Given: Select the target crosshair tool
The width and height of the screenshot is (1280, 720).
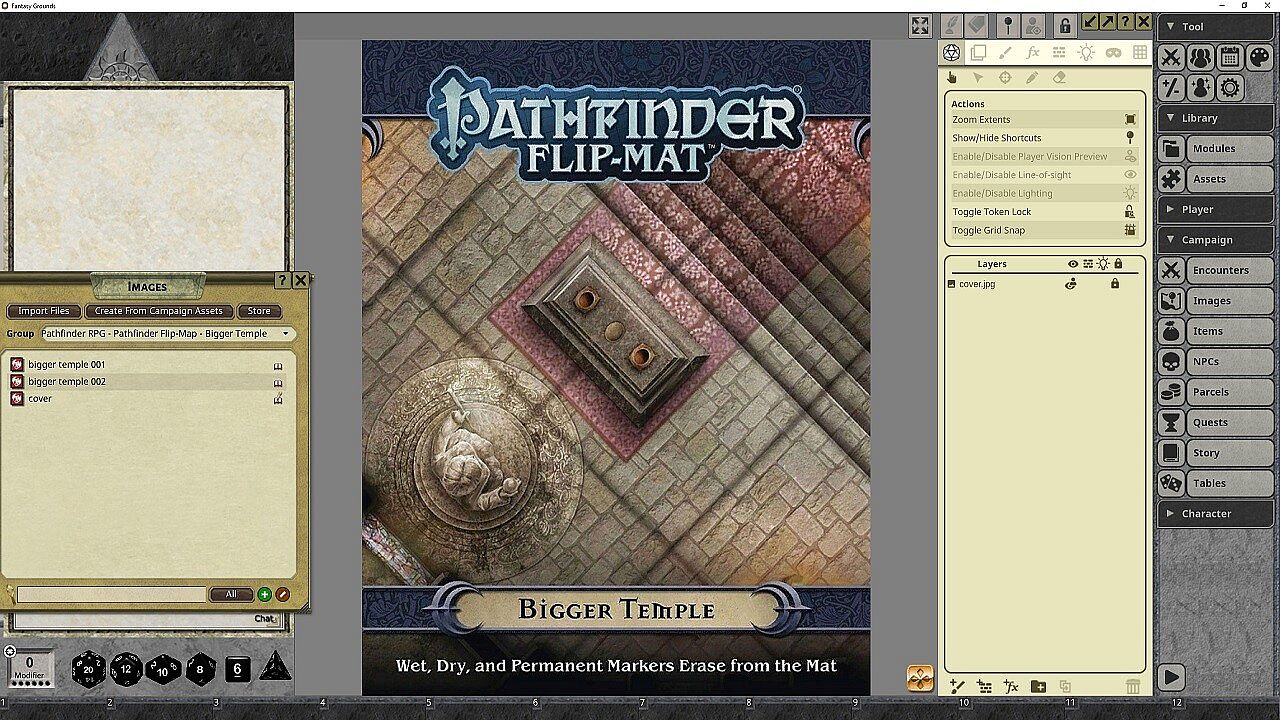Looking at the screenshot, I should pos(1005,78).
